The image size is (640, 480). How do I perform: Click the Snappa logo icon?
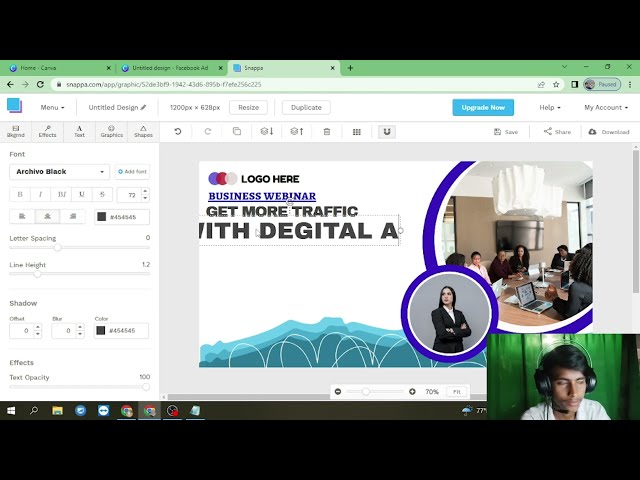coord(14,106)
